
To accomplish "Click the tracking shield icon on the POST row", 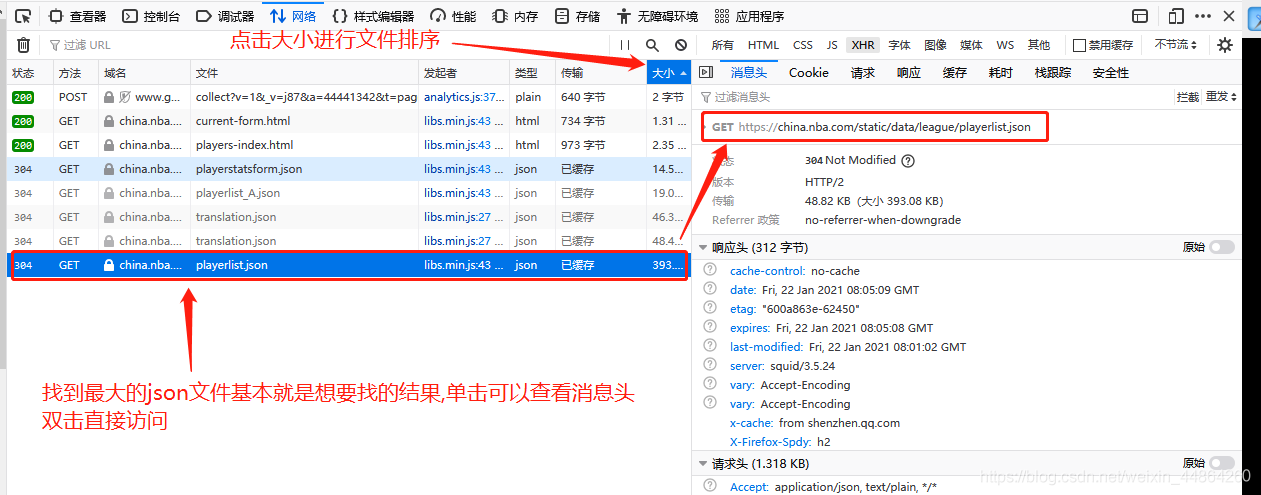I will click(124, 97).
